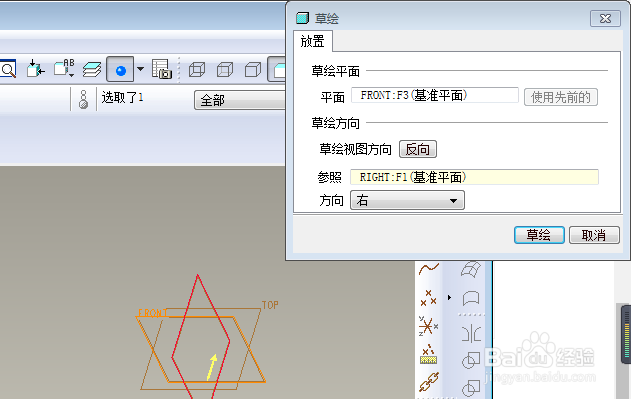The image size is (631, 399).
Task: Click the yellow direction arrow in viewport
Action: [x=212, y=367]
